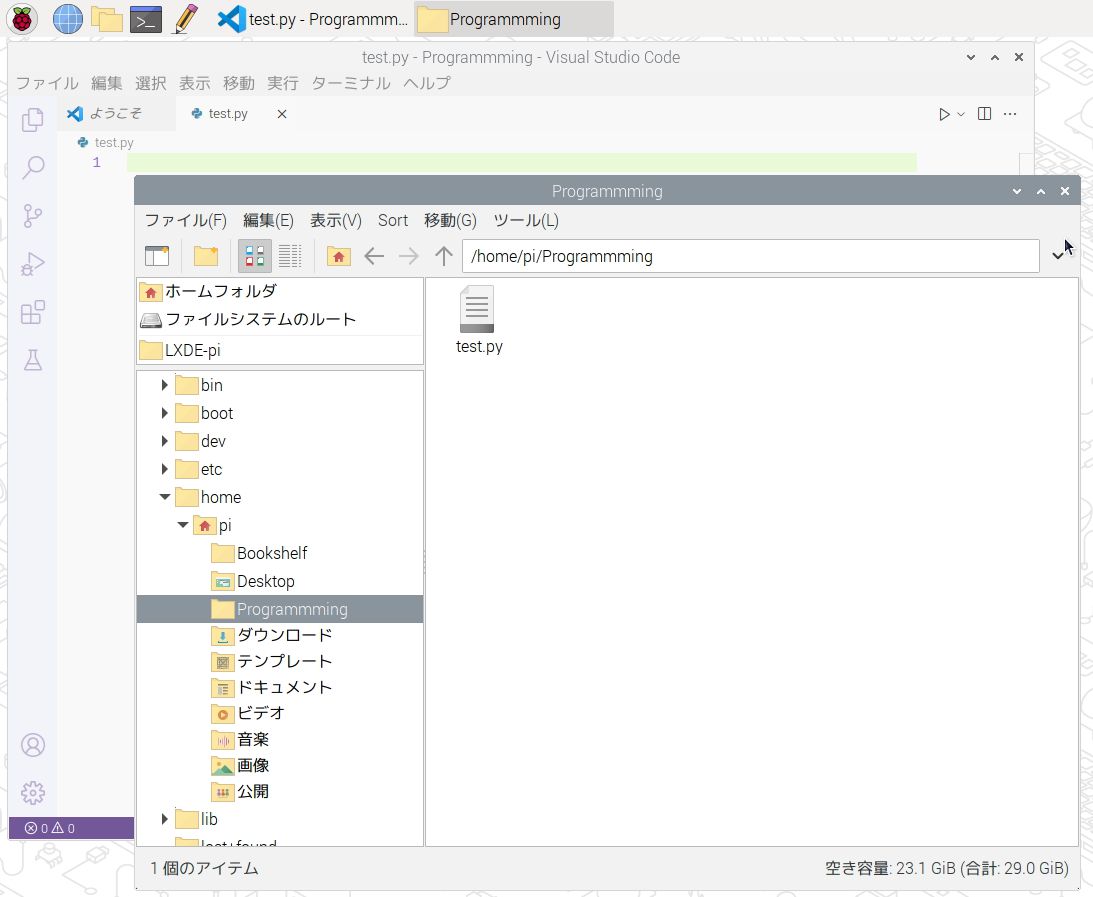This screenshot has height=897, width=1093.
Task: Click the back navigation arrow
Action: (x=374, y=256)
